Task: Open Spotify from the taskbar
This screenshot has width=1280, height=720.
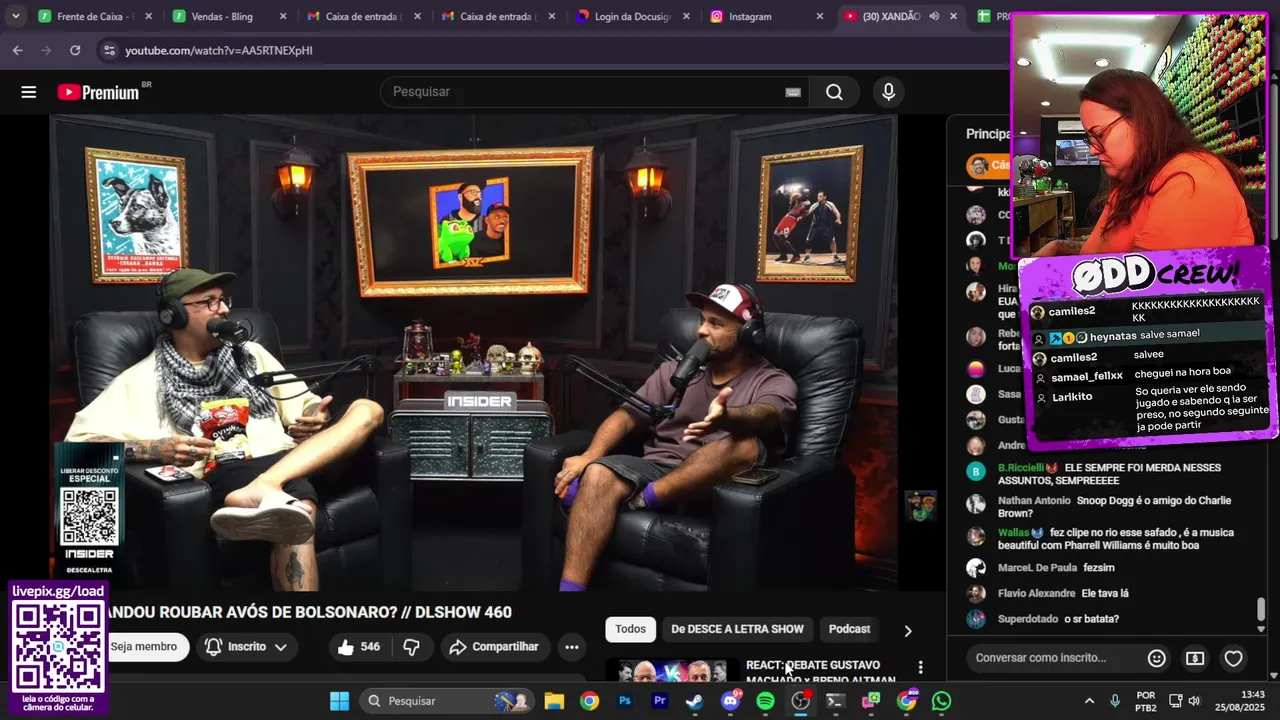Action: pos(765,701)
